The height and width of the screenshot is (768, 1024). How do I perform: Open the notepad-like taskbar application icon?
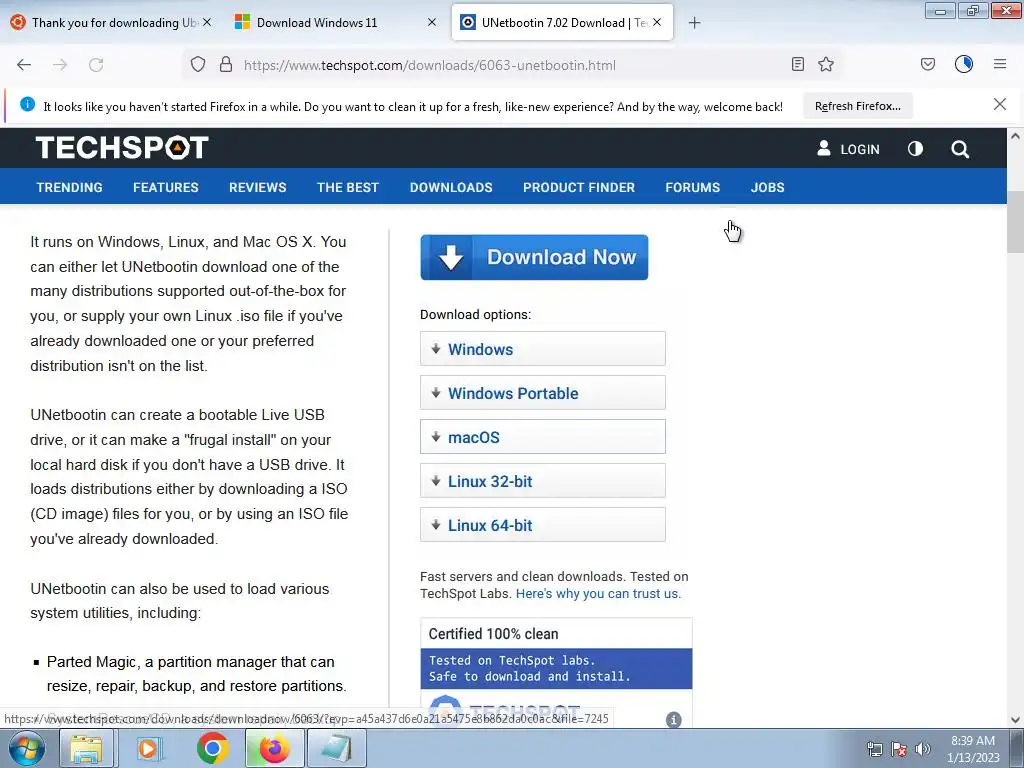(x=337, y=748)
